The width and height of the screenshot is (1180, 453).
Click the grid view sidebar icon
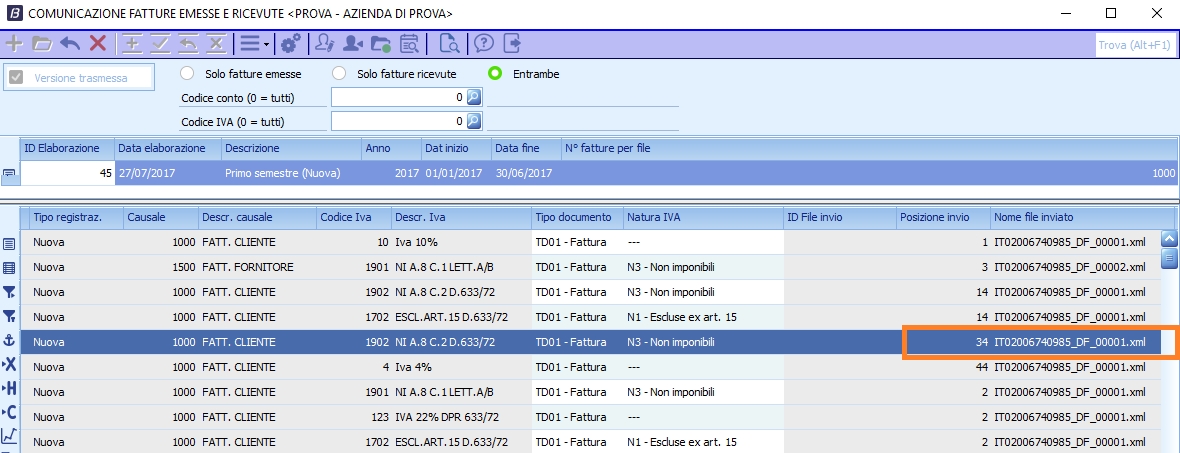(9, 268)
